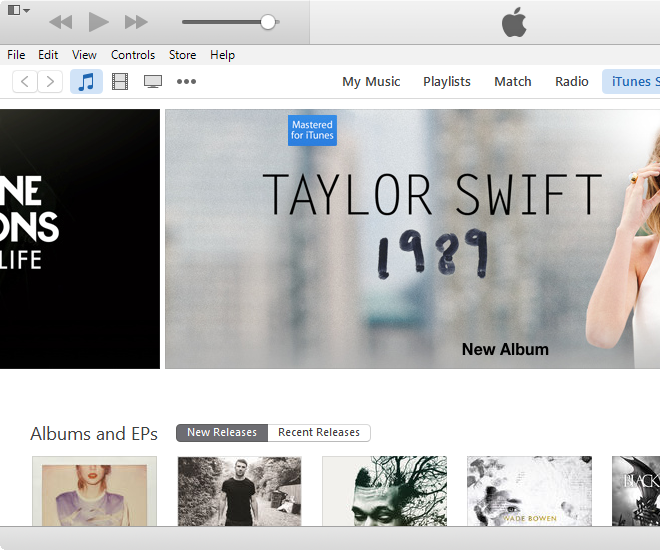Open the Taylor Swift 1989 banner
This screenshot has width=660, height=550.
click(x=412, y=239)
